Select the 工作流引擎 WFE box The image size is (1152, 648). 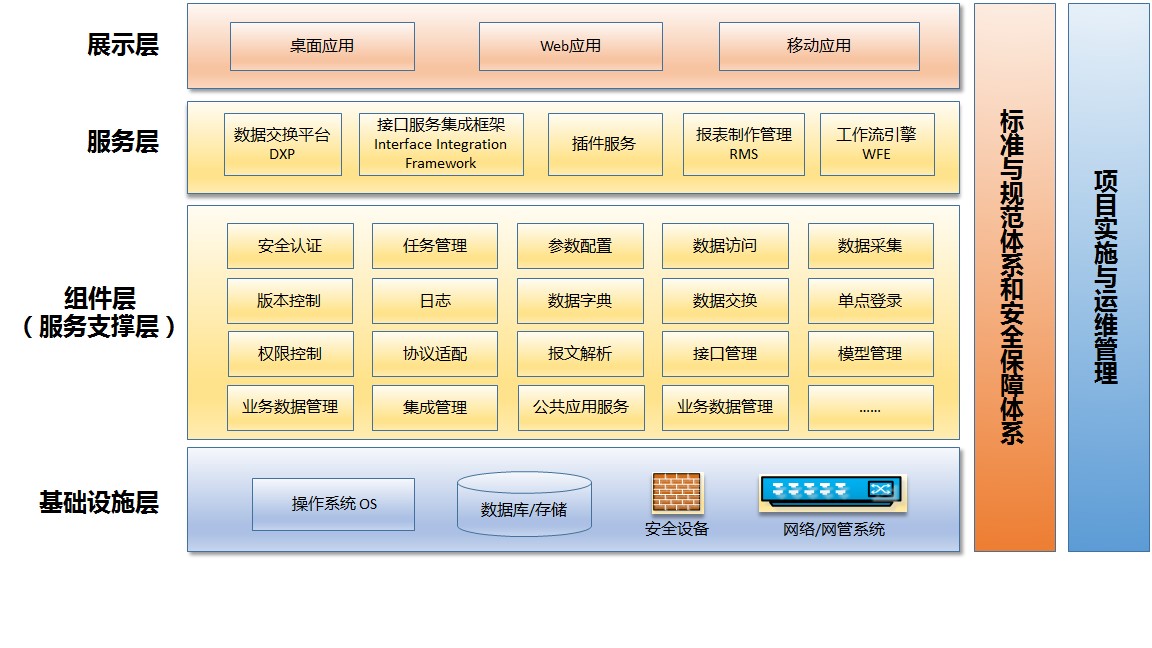(876, 144)
